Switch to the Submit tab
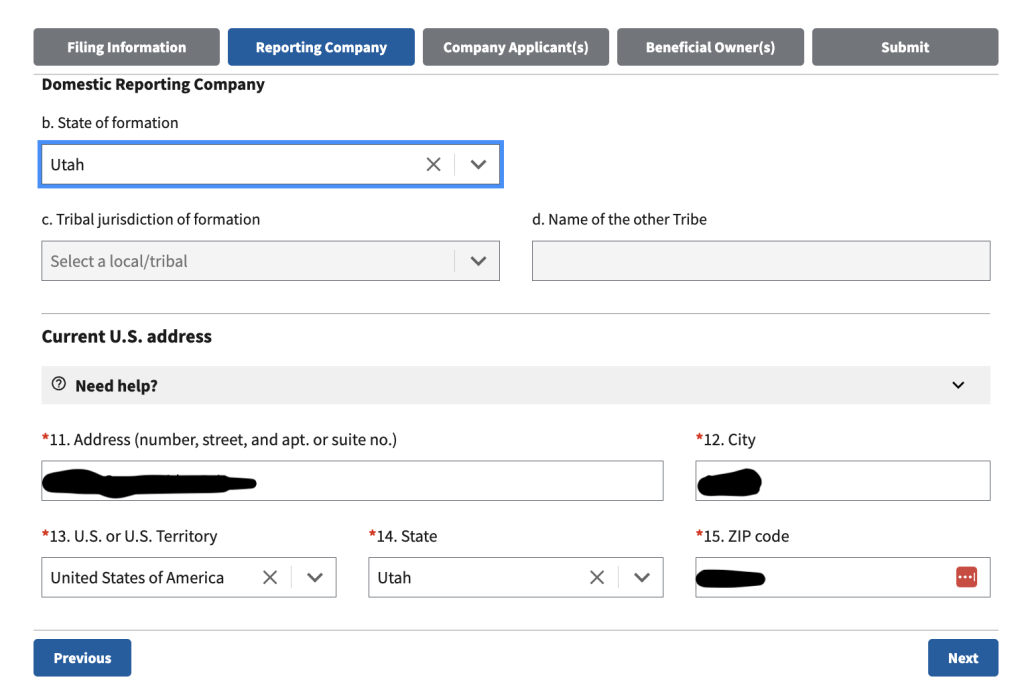 click(x=904, y=47)
